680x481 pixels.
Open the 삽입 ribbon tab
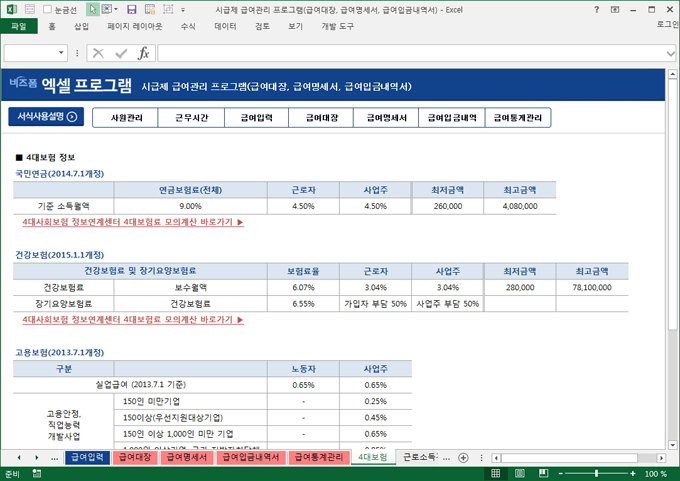pyautogui.click(x=82, y=26)
